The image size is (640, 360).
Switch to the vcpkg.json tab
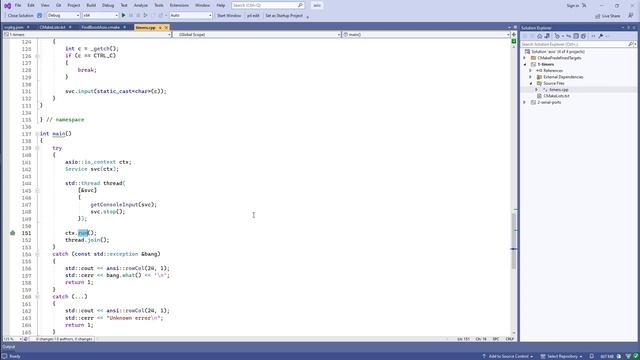(x=14, y=27)
